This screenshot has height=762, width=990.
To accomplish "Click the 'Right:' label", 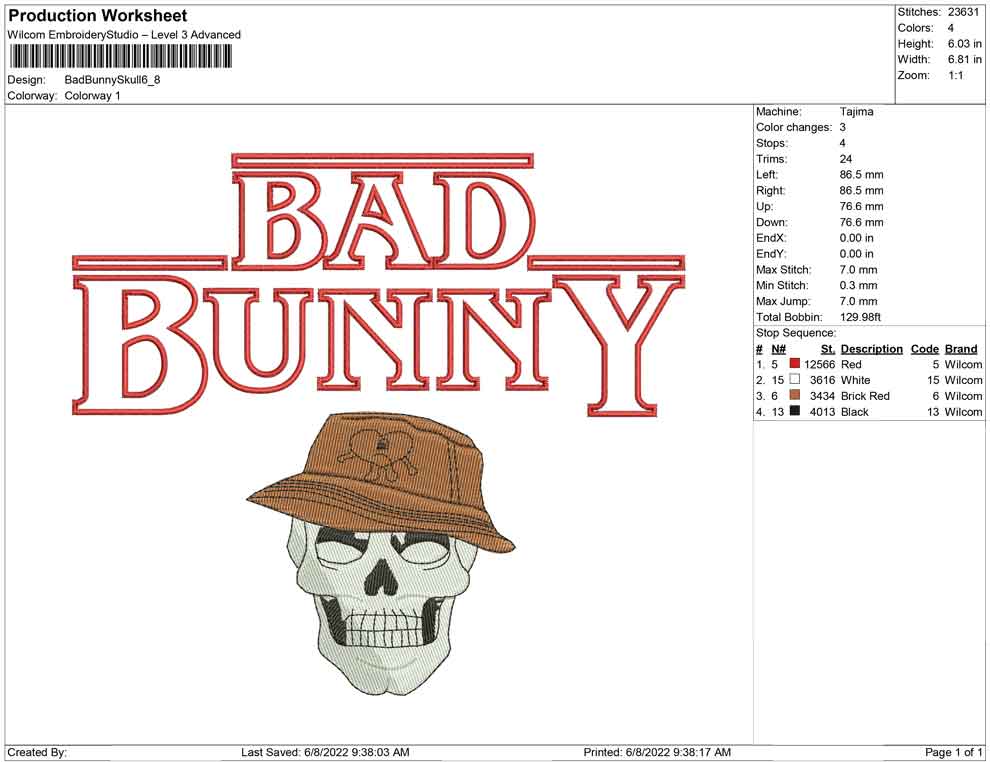I will tap(771, 191).
